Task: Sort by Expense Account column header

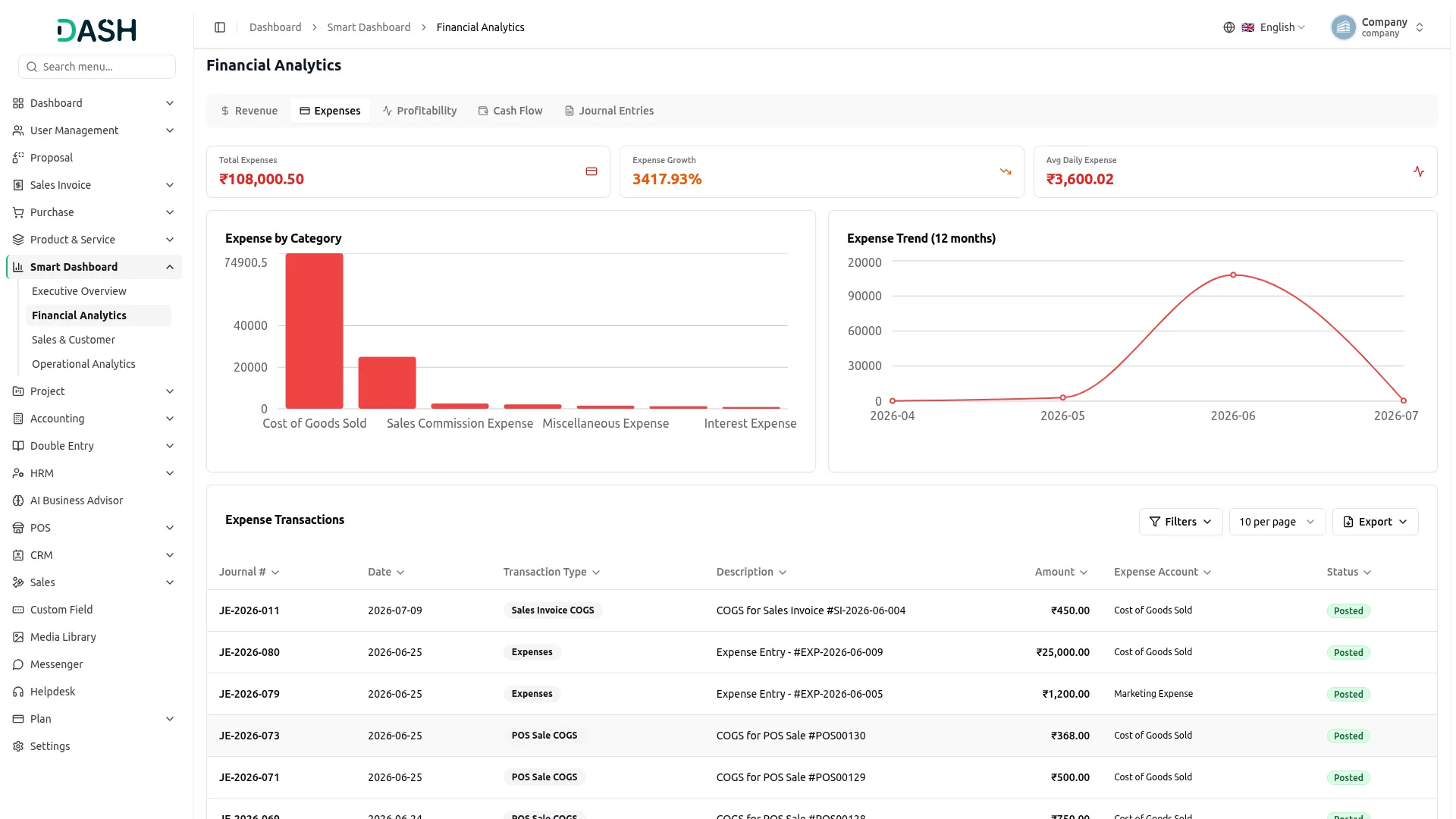Action: point(1163,572)
